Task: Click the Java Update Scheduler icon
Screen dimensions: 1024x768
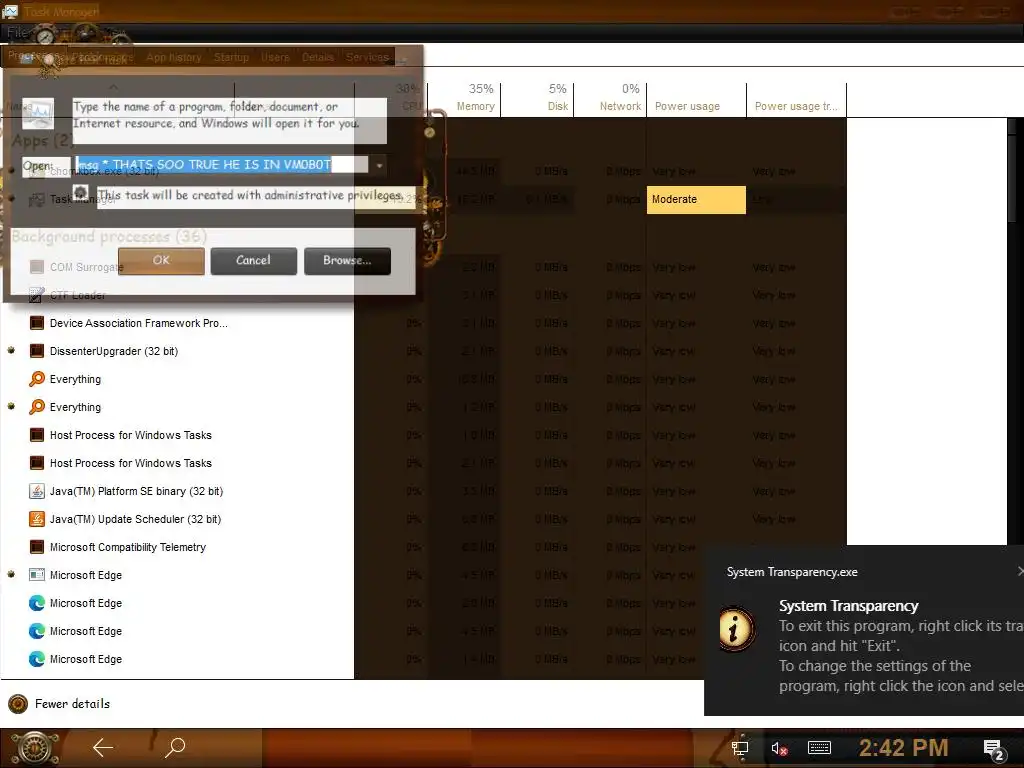Action: (x=37, y=519)
